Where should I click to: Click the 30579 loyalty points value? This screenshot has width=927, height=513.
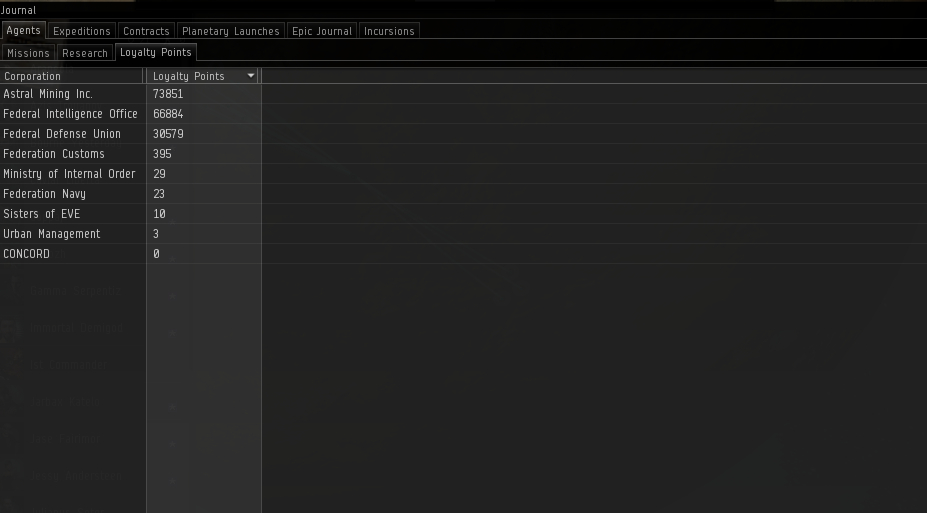tap(168, 134)
